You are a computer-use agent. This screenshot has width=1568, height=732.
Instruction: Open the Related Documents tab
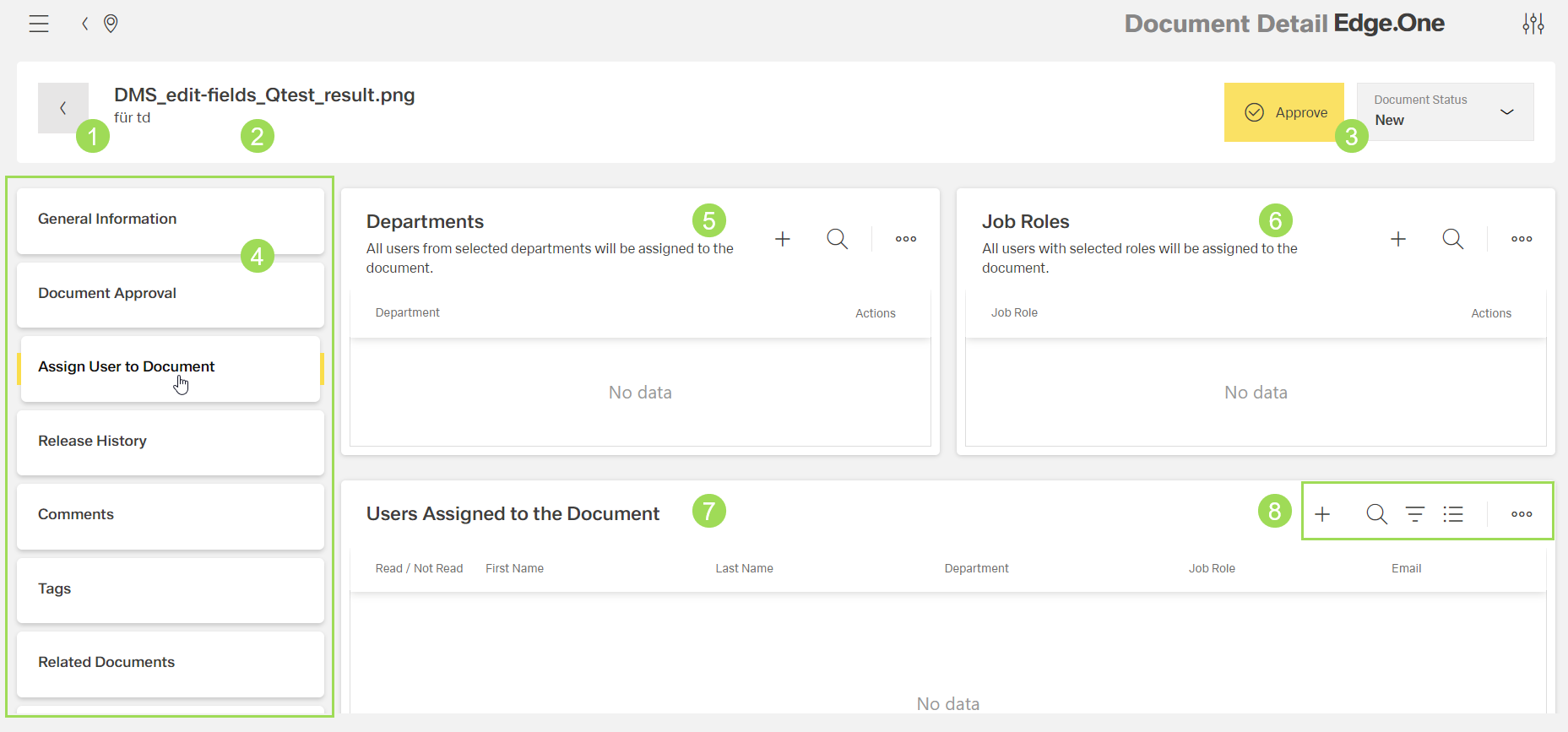[x=170, y=663]
